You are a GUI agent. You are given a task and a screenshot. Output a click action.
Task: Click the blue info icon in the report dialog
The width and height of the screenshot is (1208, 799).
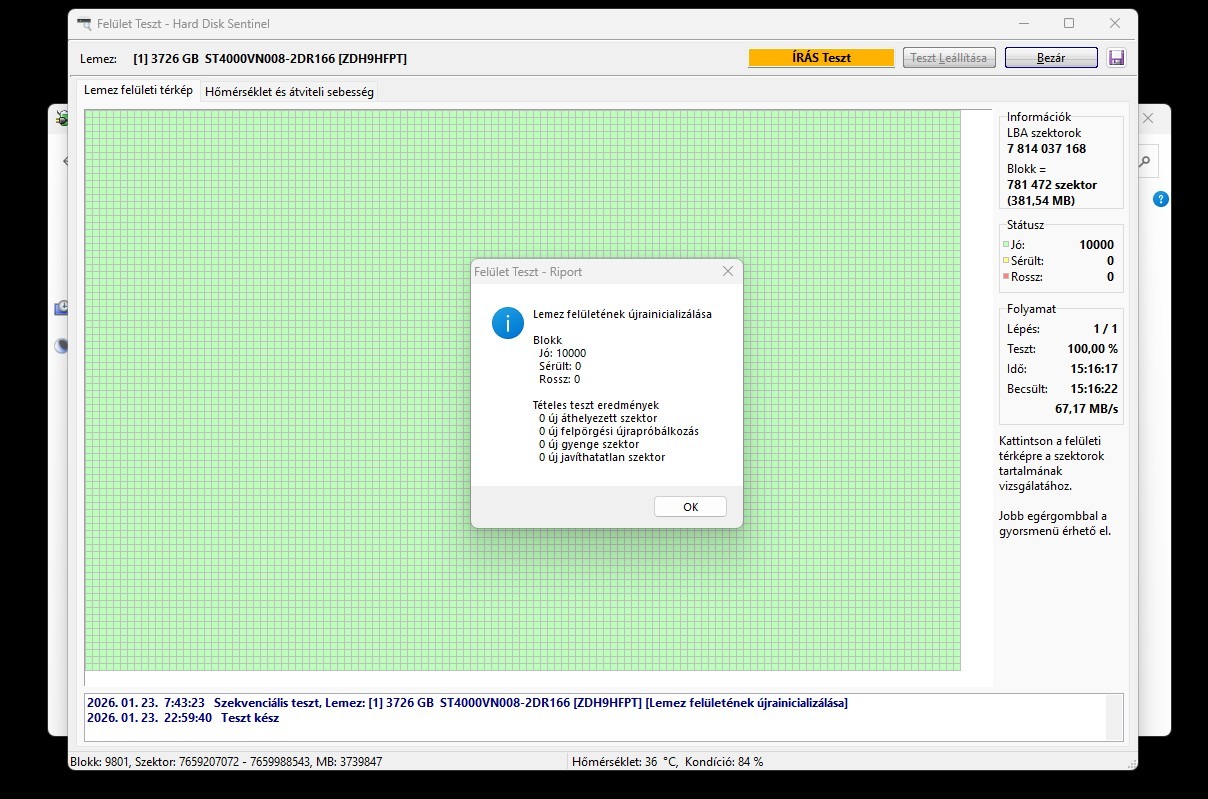coord(508,323)
